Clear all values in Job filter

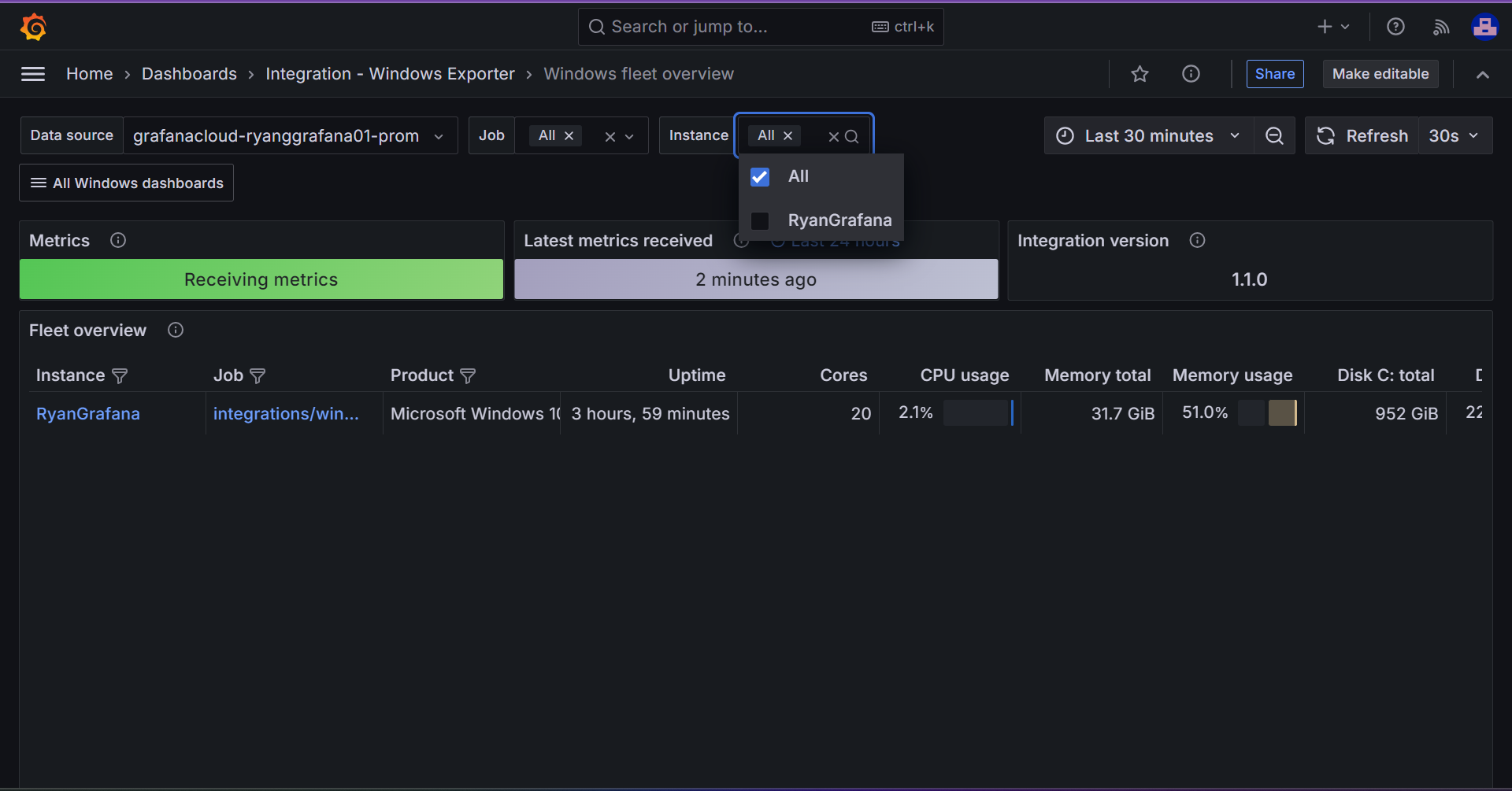point(610,136)
